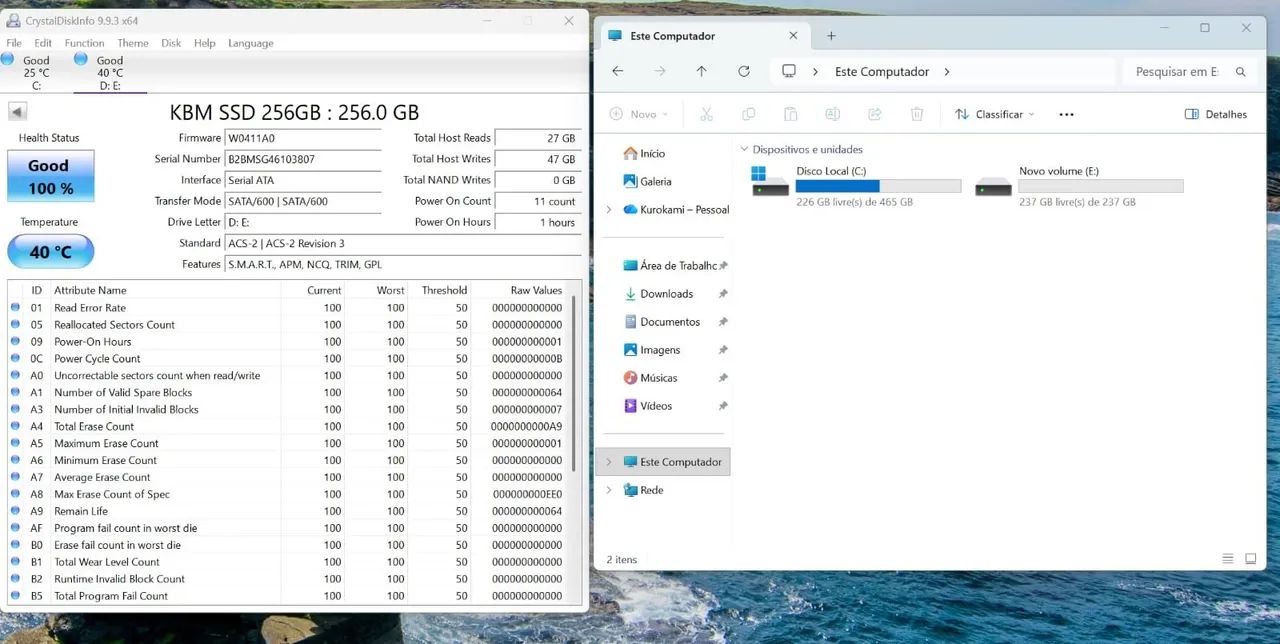Screen dimensions: 1280x644
Task: Click the Paste icon in Explorer toolbar
Action: pos(790,114)
